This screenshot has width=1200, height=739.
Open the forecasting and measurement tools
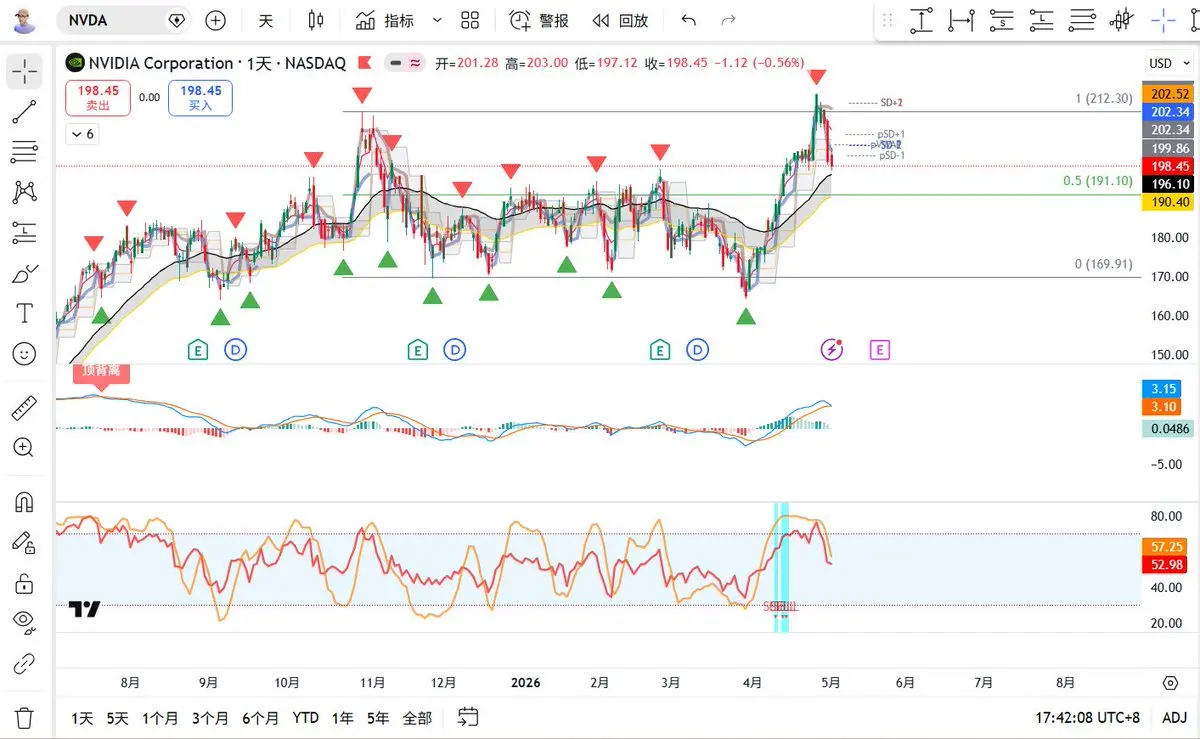[x=24, y=233]
